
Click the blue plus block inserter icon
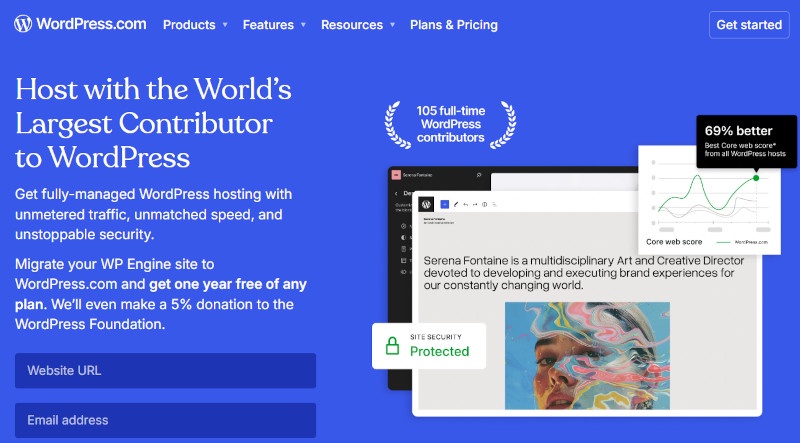pyautogui.click(x=444, y=204)
